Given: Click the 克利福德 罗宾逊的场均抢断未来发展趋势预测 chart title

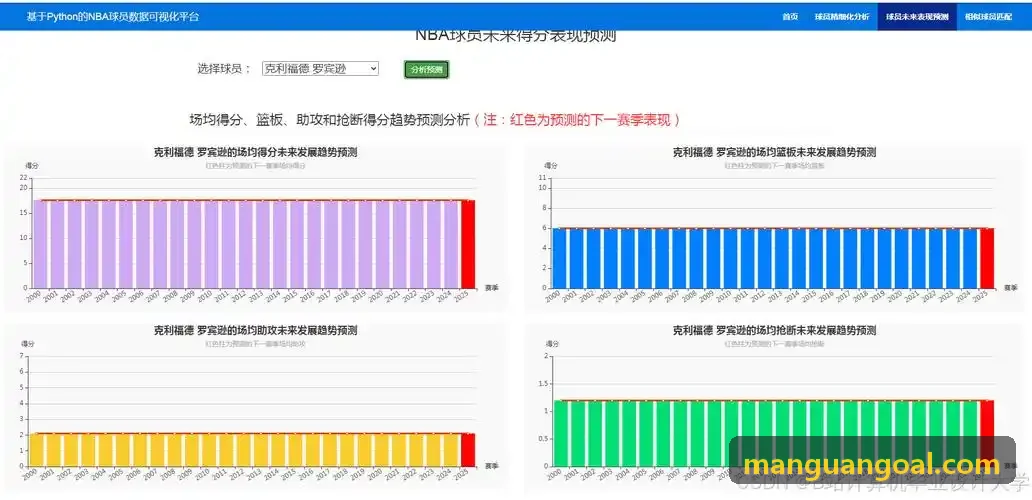Looking at the screenshot, I should (774, 330).
